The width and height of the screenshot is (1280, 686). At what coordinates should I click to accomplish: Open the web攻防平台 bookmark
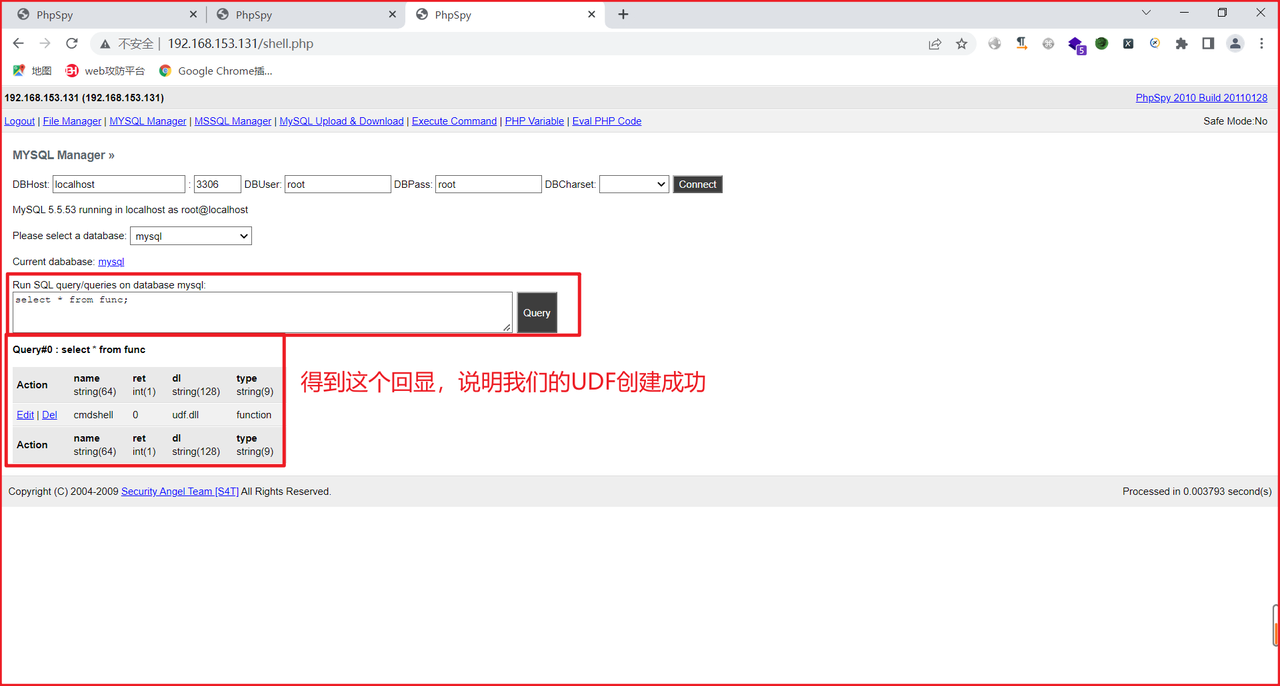click(105, 71)
